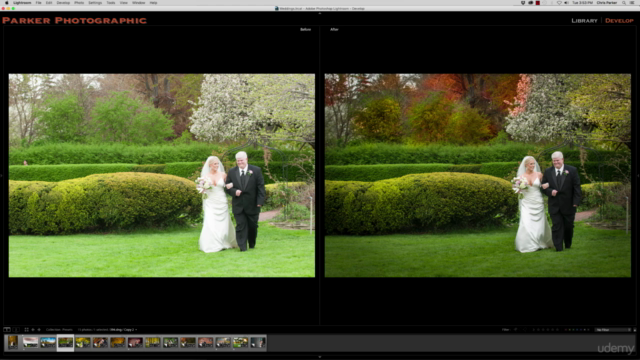Filter by green color label
640x360 pixels.
coord(573,330)
